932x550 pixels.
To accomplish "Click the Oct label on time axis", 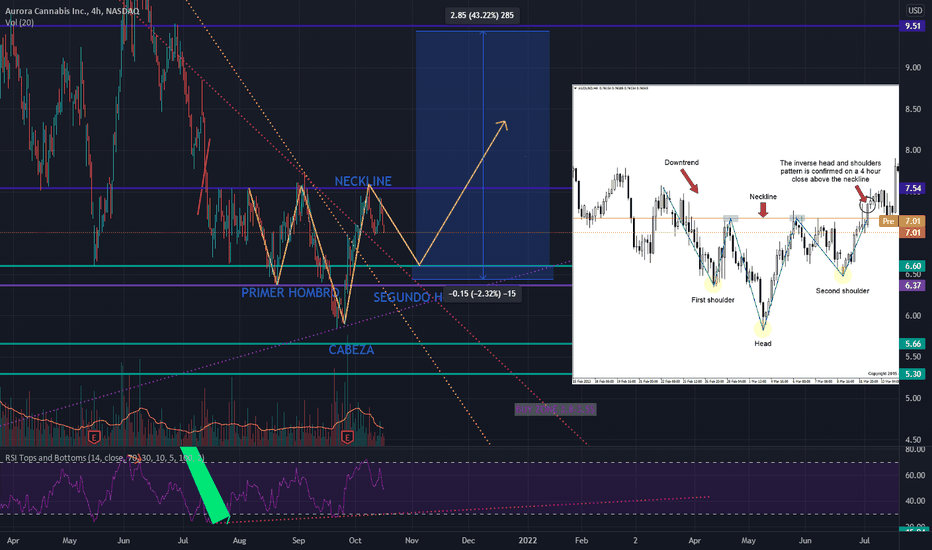I will coord(355,540).
